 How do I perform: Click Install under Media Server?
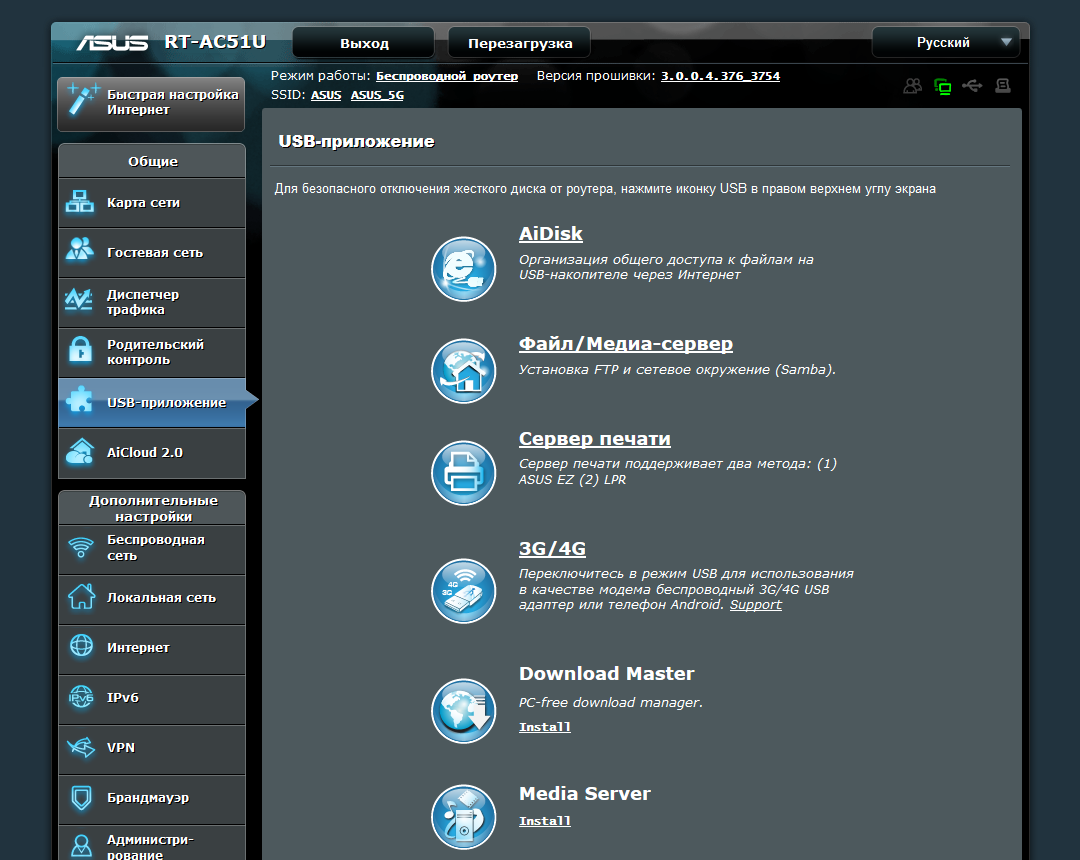click(x=545, y=821)
